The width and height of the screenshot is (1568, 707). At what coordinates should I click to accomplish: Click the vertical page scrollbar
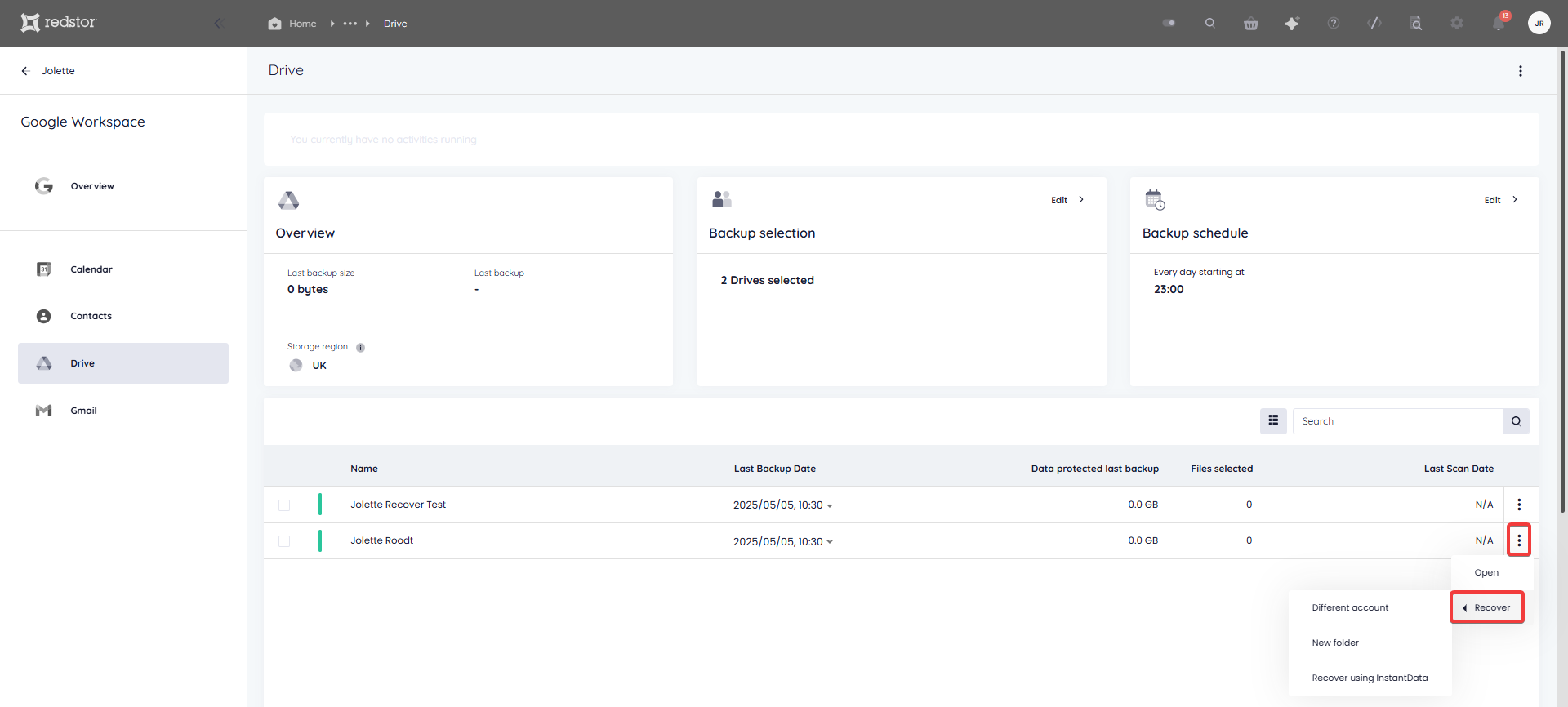coord(1562,282)
